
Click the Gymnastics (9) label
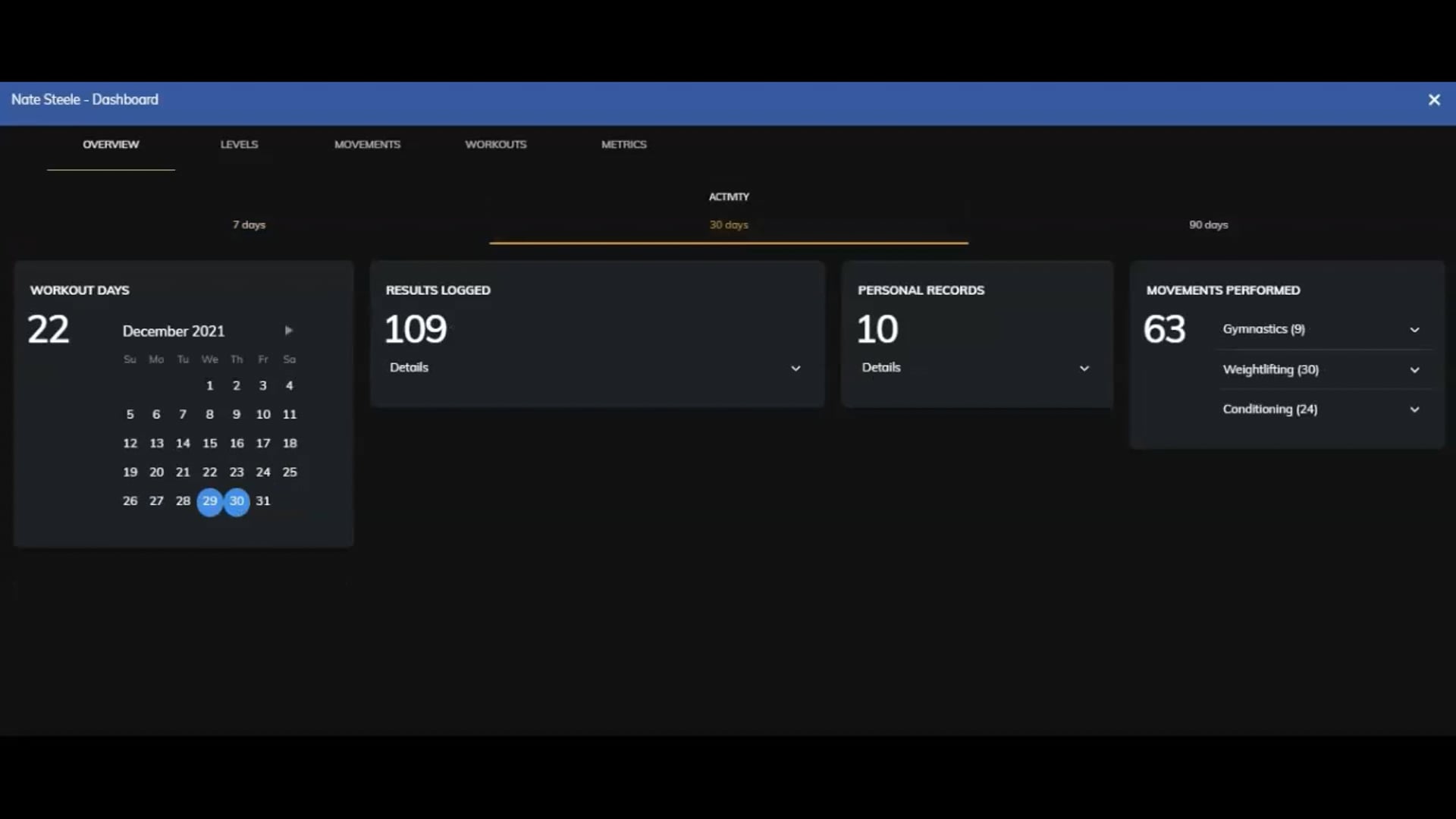click(x=1263, y=329)
